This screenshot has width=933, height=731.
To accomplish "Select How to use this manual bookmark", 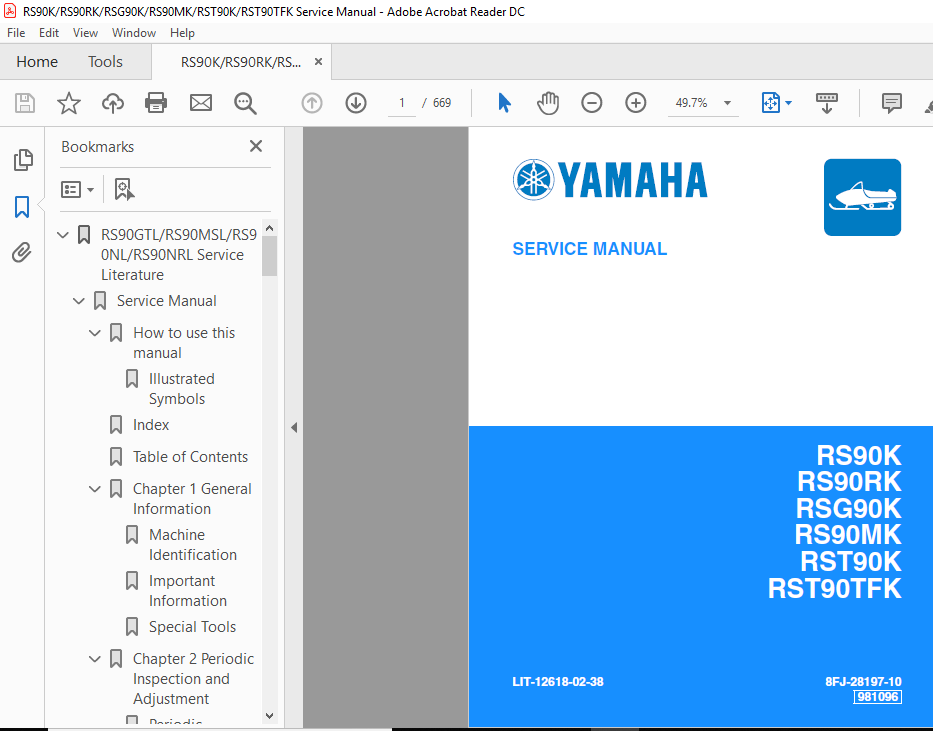I will 184,343.
